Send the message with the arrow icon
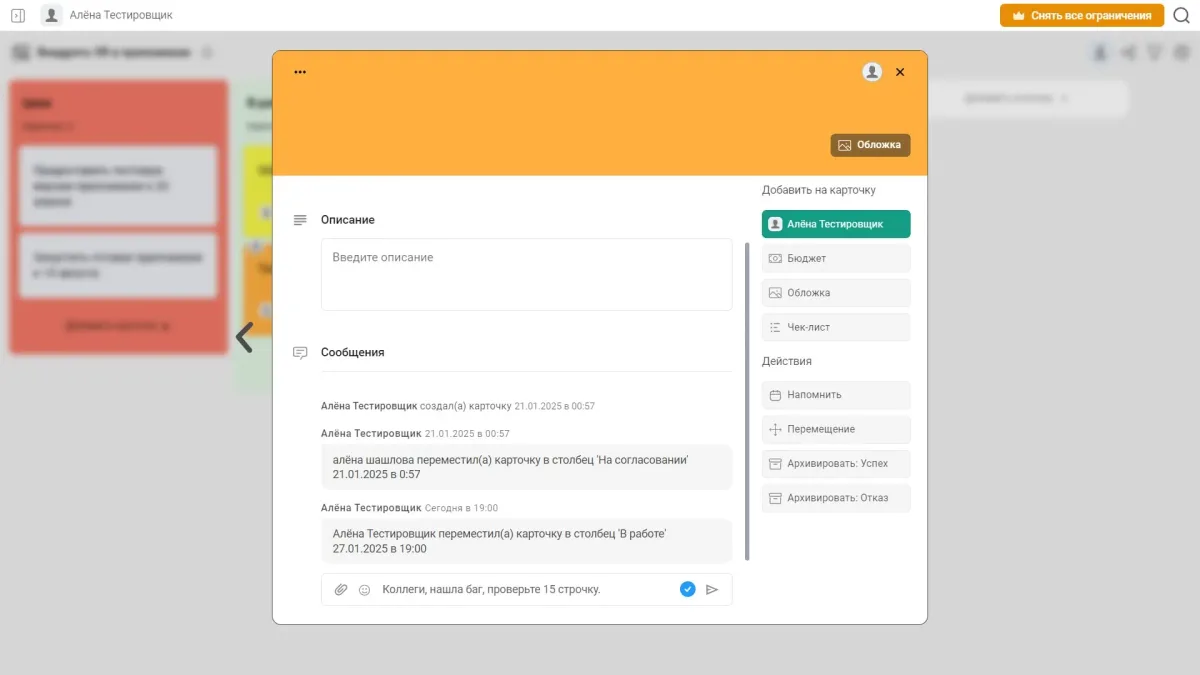Screen dimensions: 1200x675 coord(712,590)
